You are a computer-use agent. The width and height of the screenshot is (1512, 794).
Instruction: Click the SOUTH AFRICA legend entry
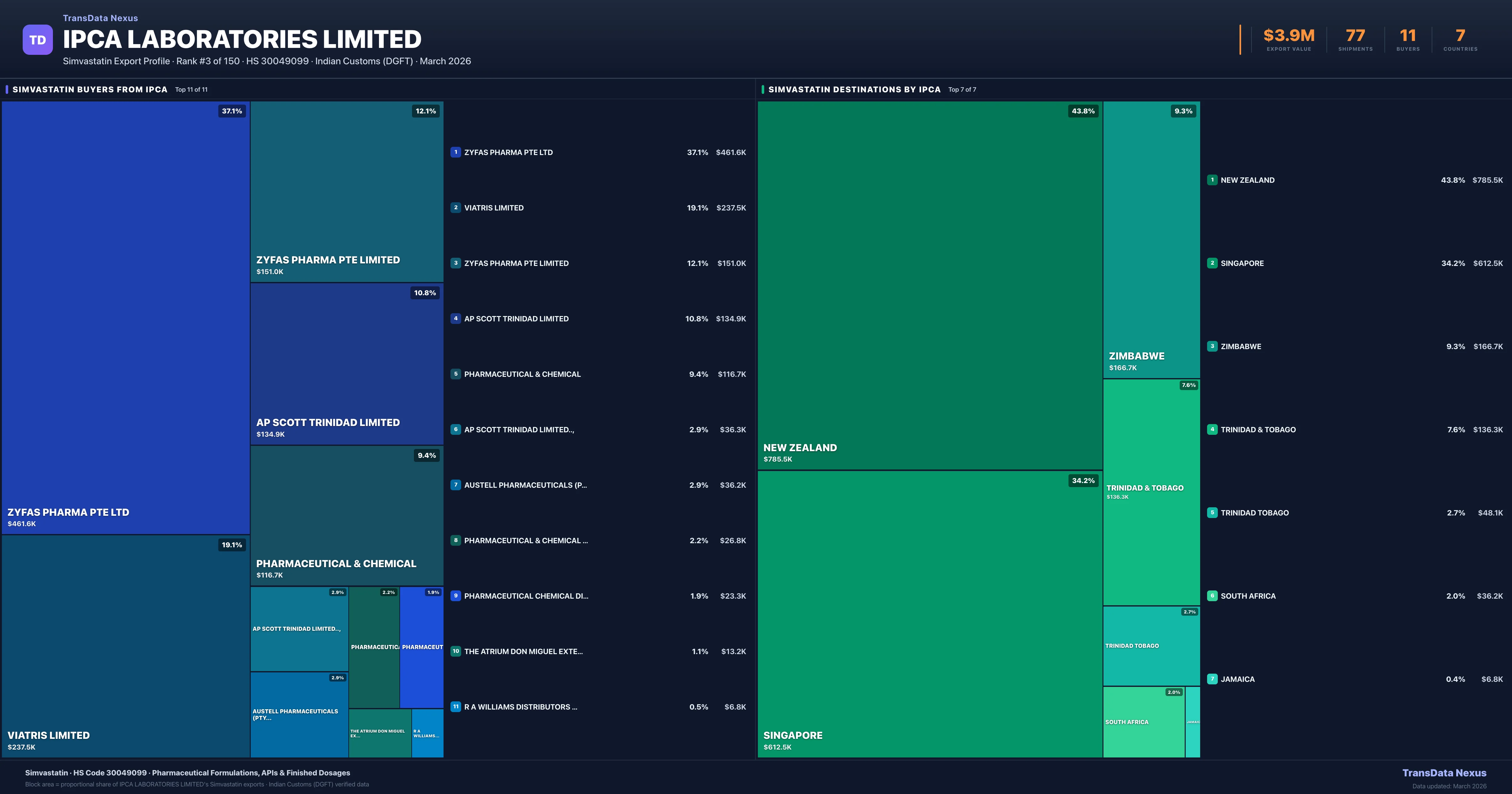click(x=1248, y=596)
